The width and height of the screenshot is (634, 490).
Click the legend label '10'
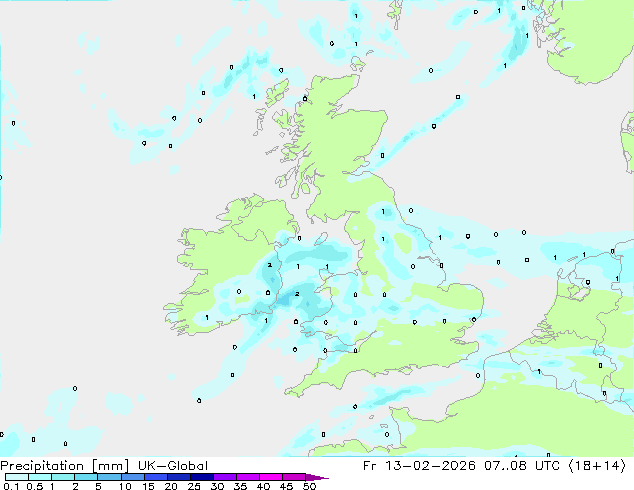point(125,486)
